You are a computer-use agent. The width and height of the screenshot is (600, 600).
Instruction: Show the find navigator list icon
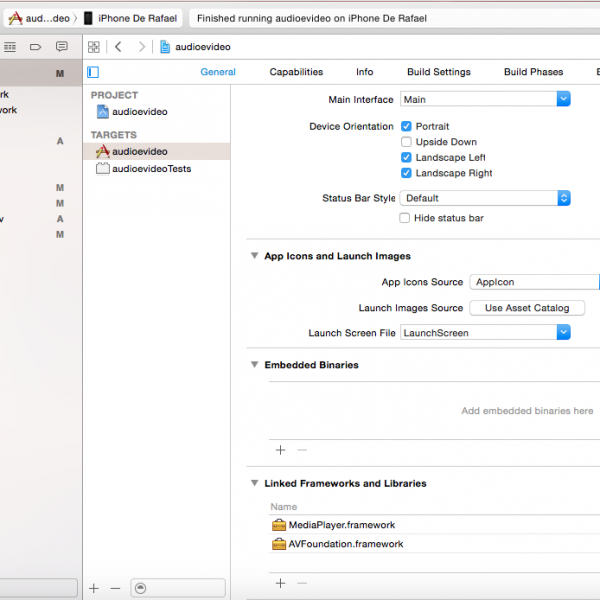coord(10,47)
